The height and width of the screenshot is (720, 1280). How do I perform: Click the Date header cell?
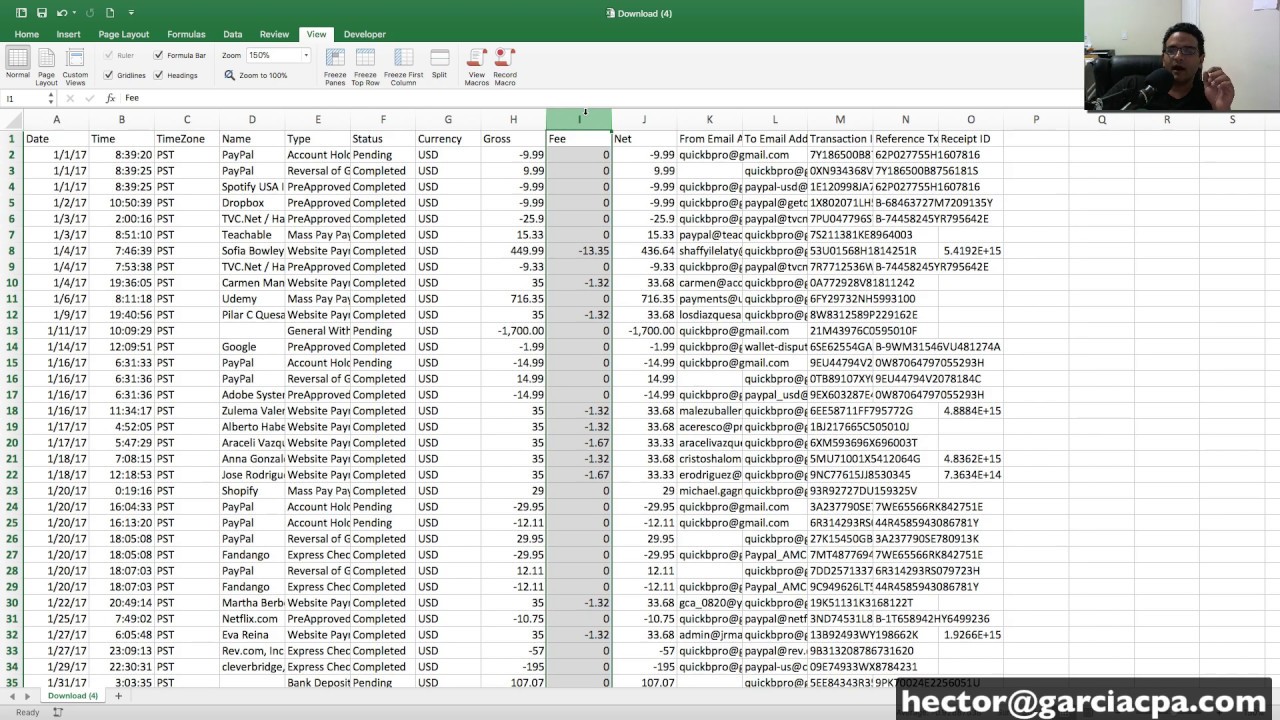(x=56, y=139)
